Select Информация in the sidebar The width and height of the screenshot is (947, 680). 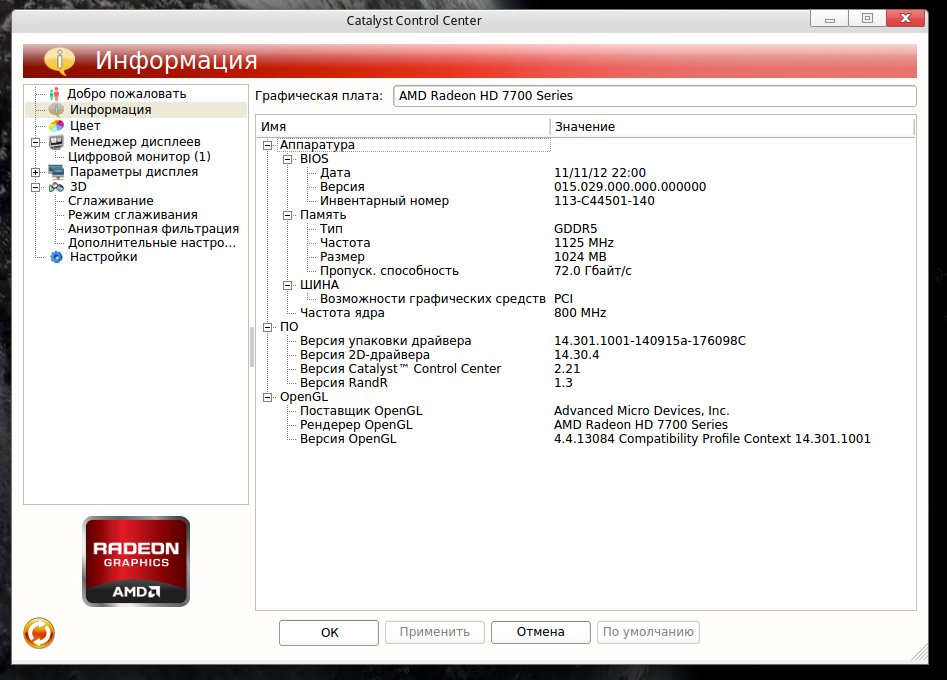tap(111, 110)
